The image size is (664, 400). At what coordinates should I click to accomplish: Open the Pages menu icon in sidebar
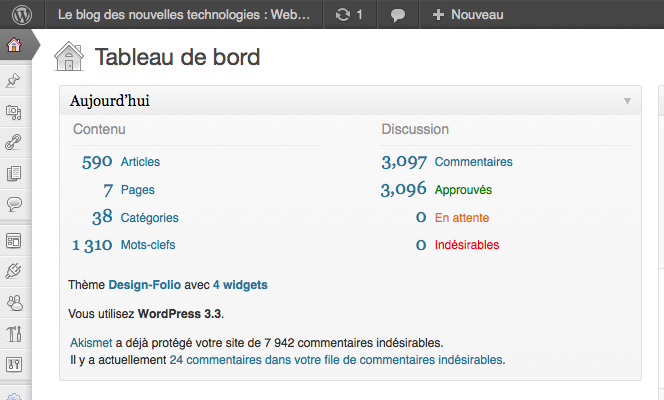[14, 174]
